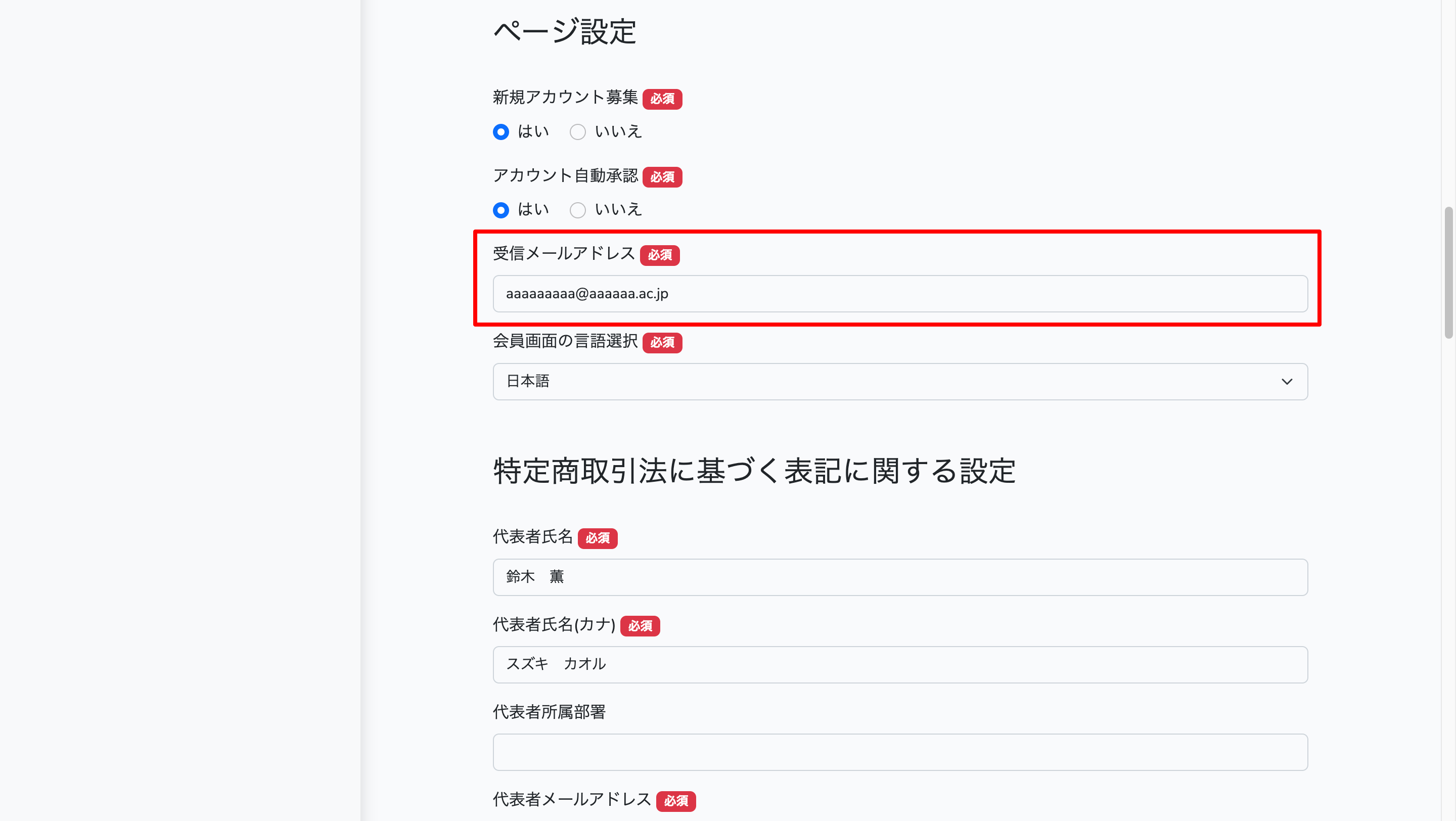The height and width of the screenshot is (821, 1456).
Task: Click the empty 代表者所属部署 input field
Action: pyautogui.click(x=900, y=752)
